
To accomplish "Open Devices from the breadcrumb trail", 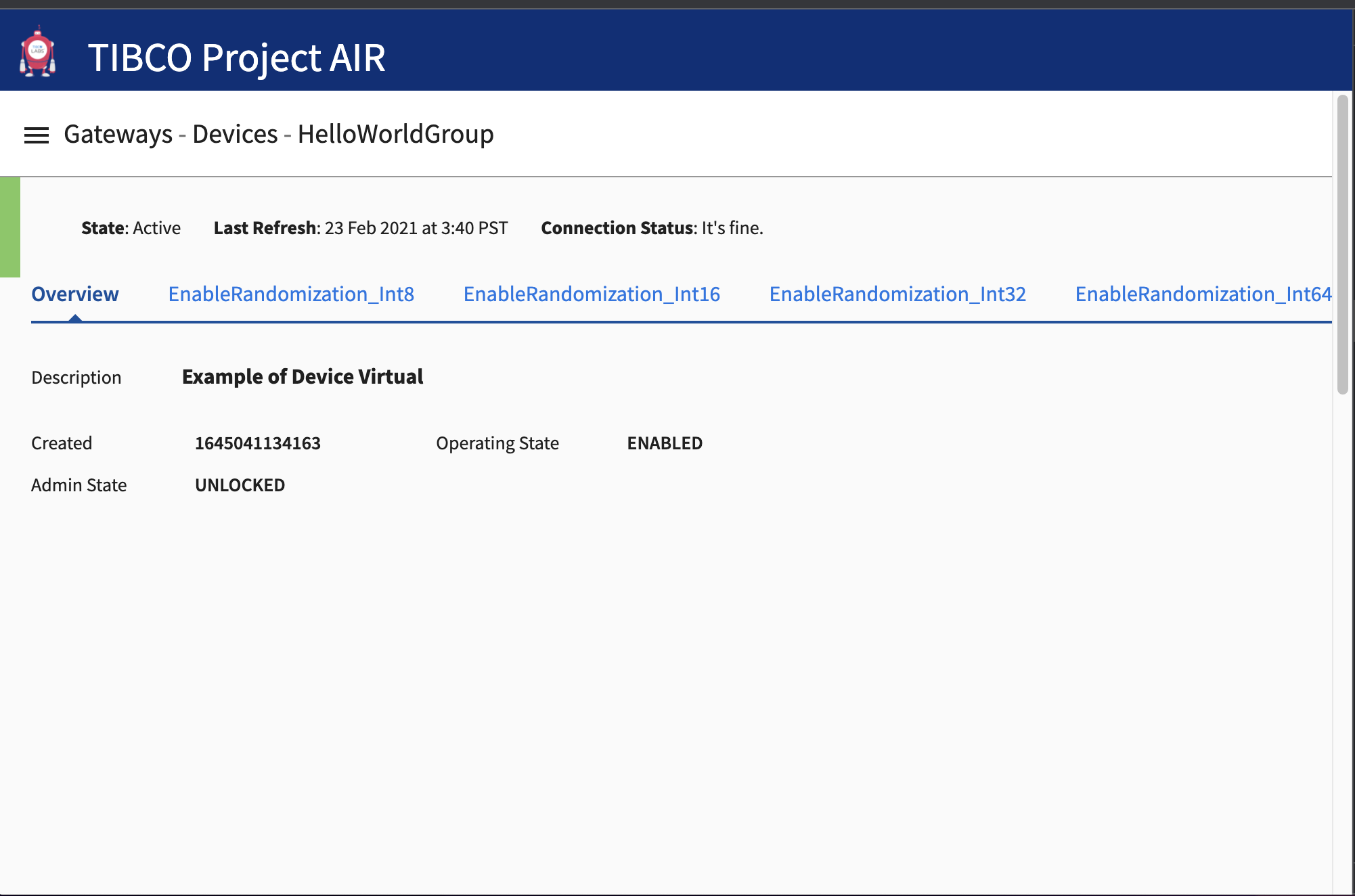I will [234, 134].
